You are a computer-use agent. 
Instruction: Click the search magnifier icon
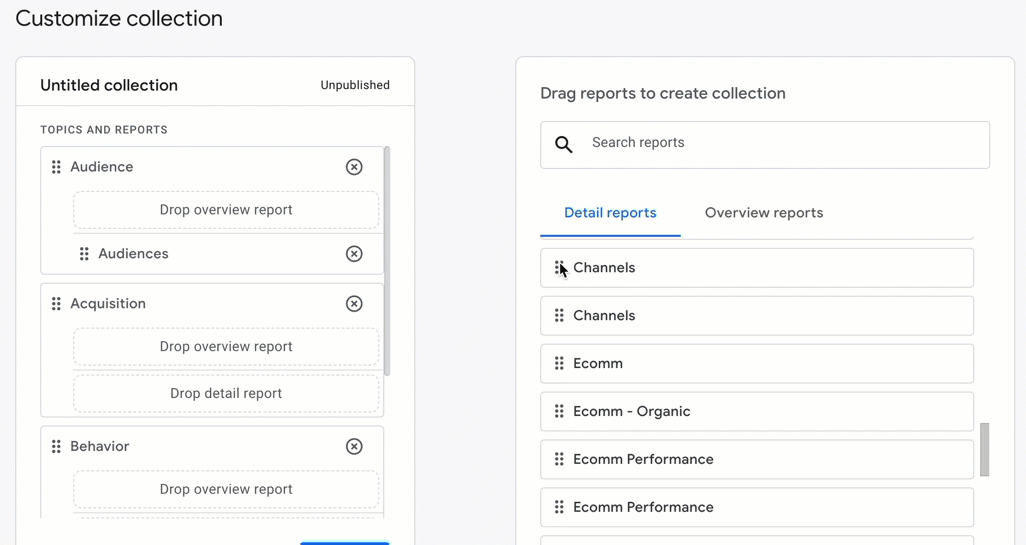point(563,145)
